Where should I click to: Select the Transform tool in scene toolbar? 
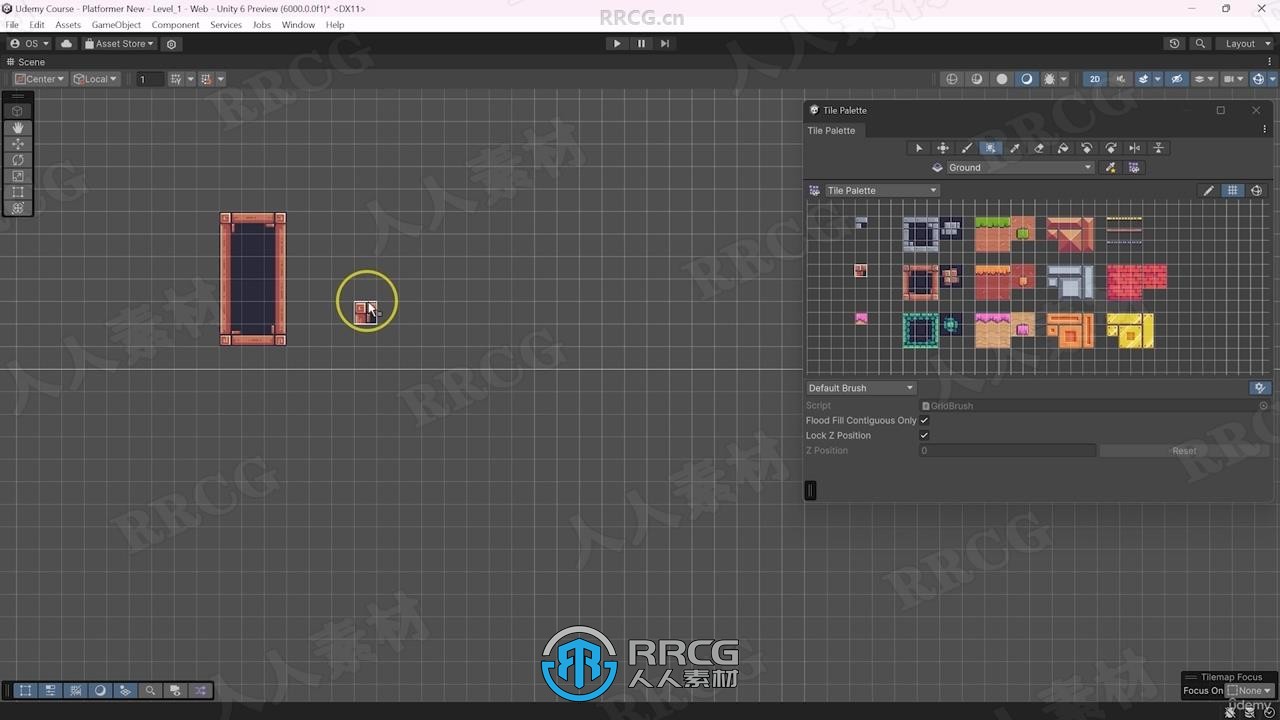tap(18, 208)
